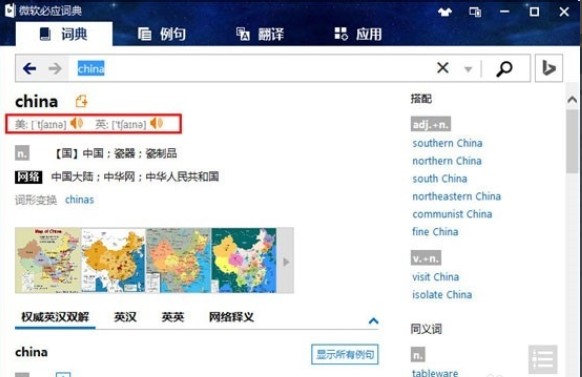Image resolution: width=582 pixels, height=377 pixels.
Task: Open the northern China collocation
Action: coord(447,161)
